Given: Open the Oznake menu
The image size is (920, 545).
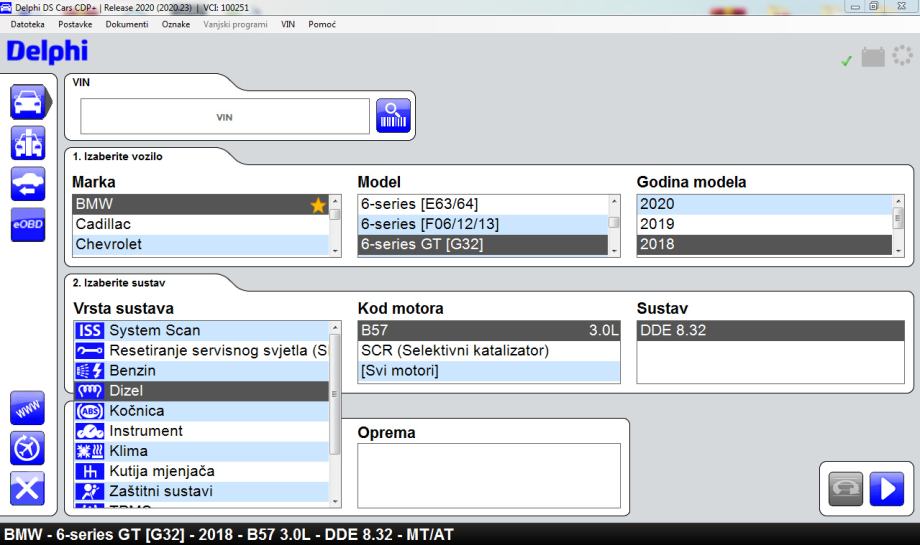Looking at the screenshot, I should (x=176, y=24).
